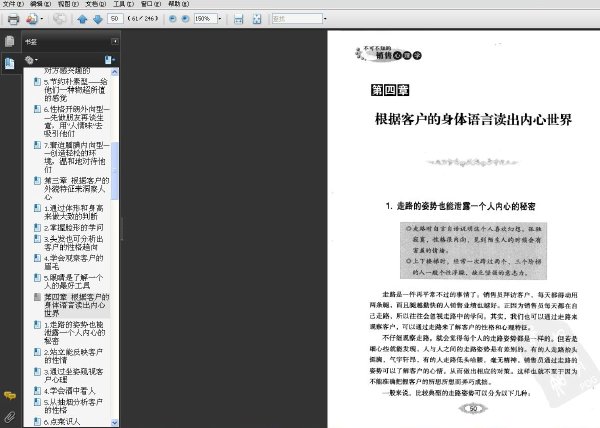Click bookmark icon beside 第三章 entry
This screenshot has height=428, width=600.
(x=37, y=181)
